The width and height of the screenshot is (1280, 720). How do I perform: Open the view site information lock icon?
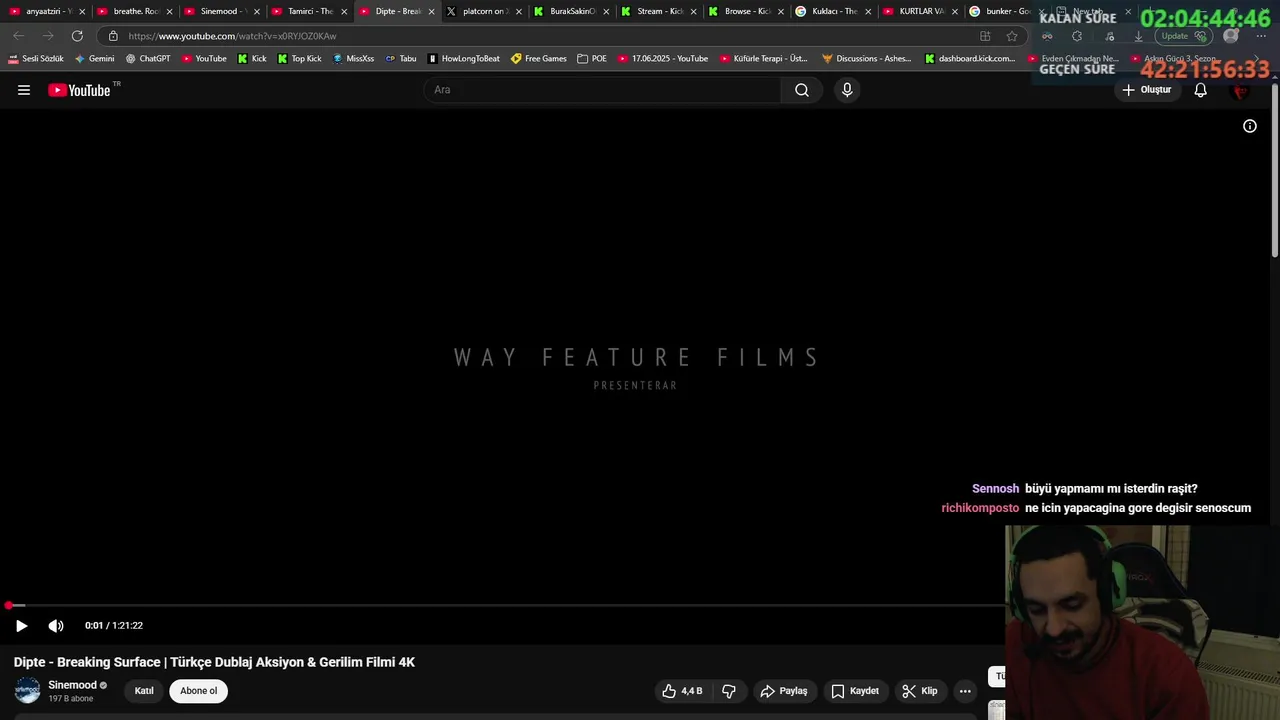pos(113,36)
